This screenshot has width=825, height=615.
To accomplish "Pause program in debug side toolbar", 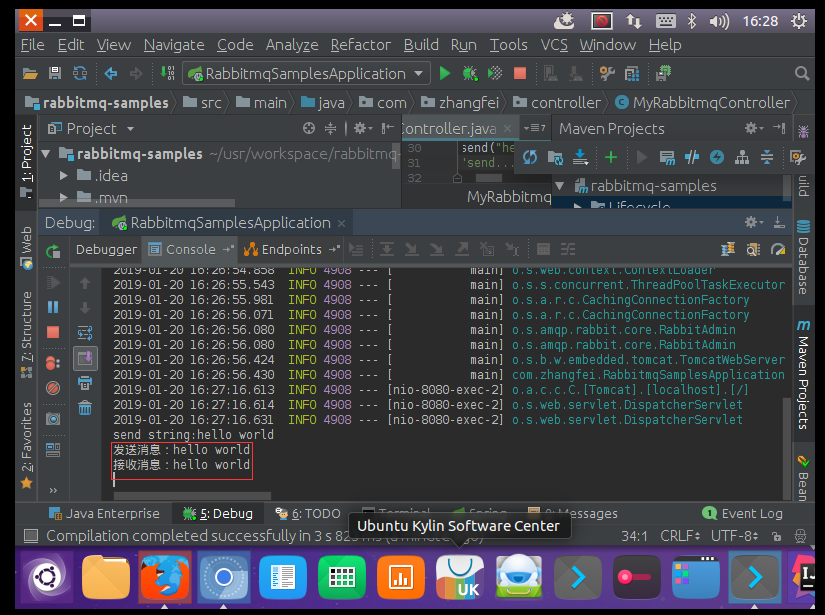I will (x=53, y=307).
